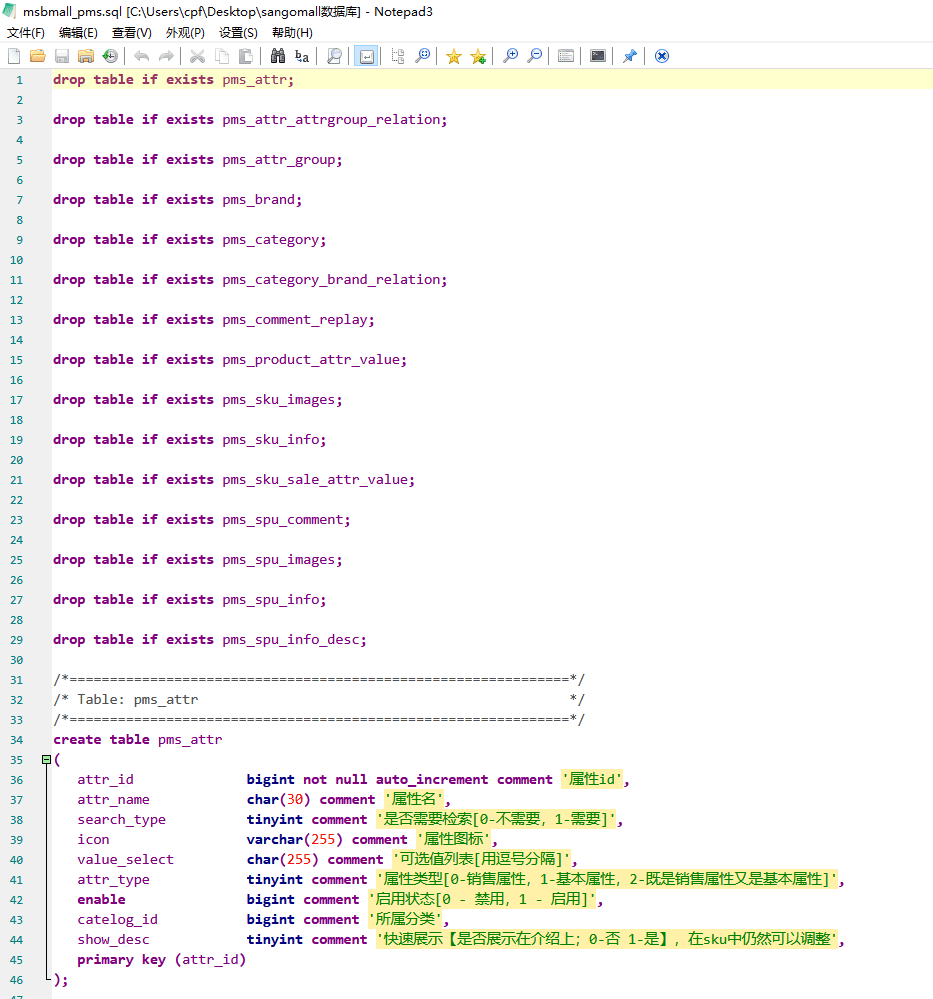This screenshot has height=999, width=933.
Task: Click the '255' in varchar(255) on line 39
Action: click(323, 840)
